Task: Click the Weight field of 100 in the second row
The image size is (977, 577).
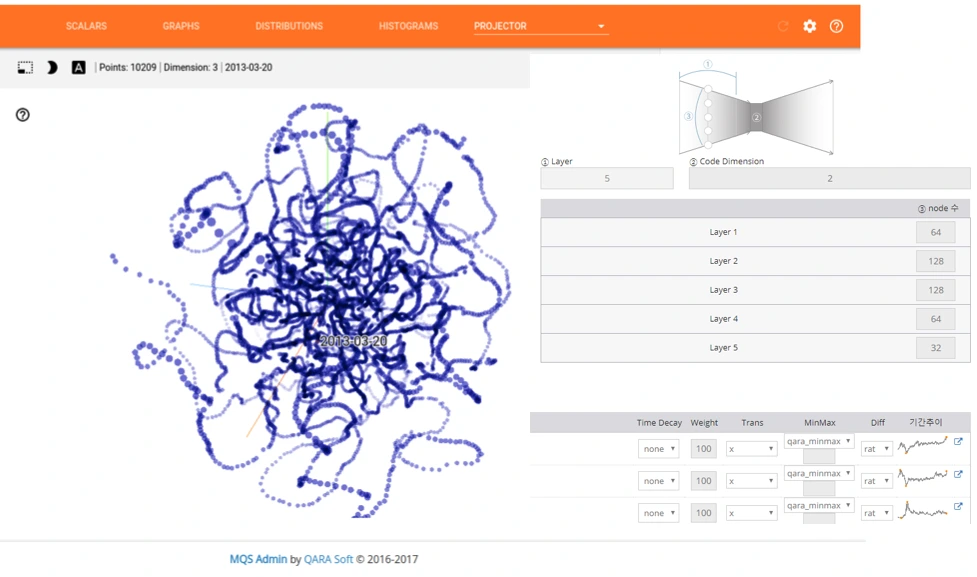Action: coord(703,481)
